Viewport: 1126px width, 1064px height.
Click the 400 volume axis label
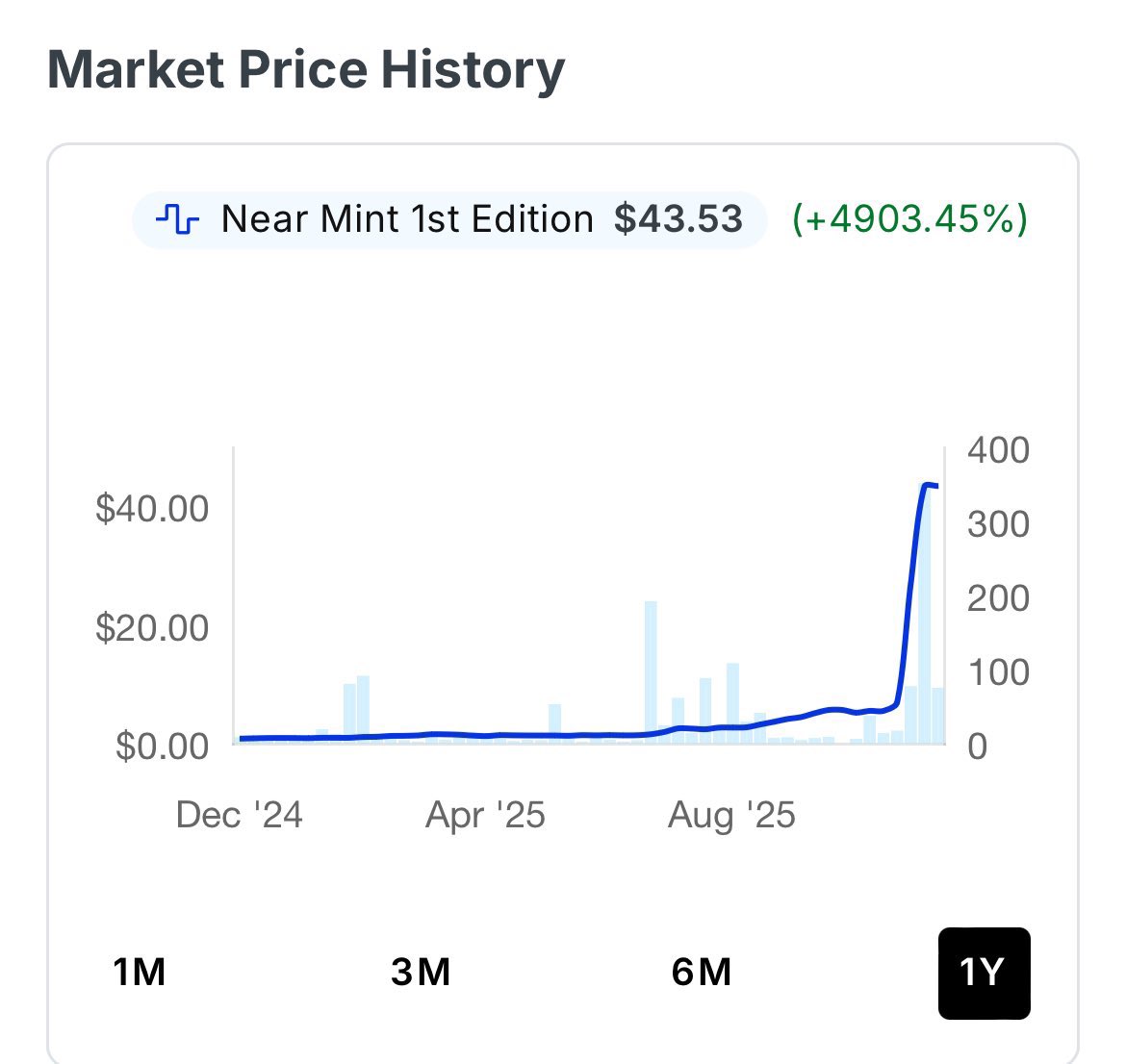pyautogui.click(x=998, y=450)
